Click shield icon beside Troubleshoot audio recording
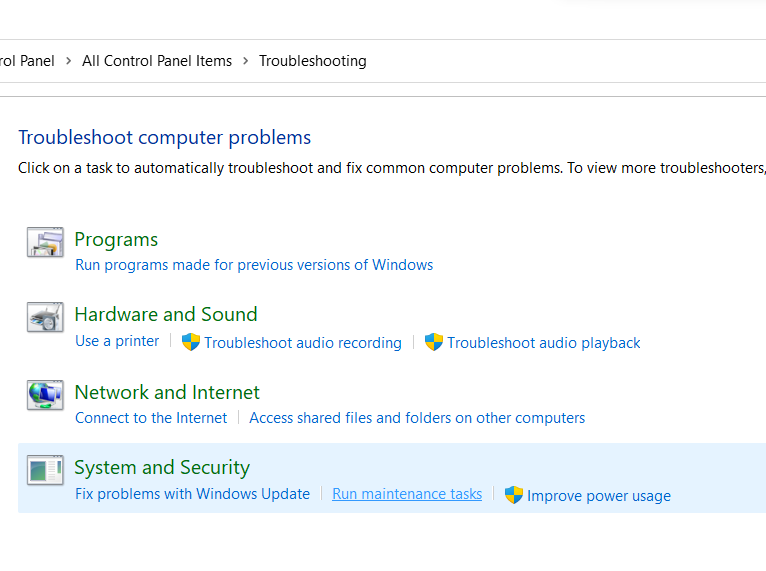This screenshot has height=571, width=766. pos(191,342)
